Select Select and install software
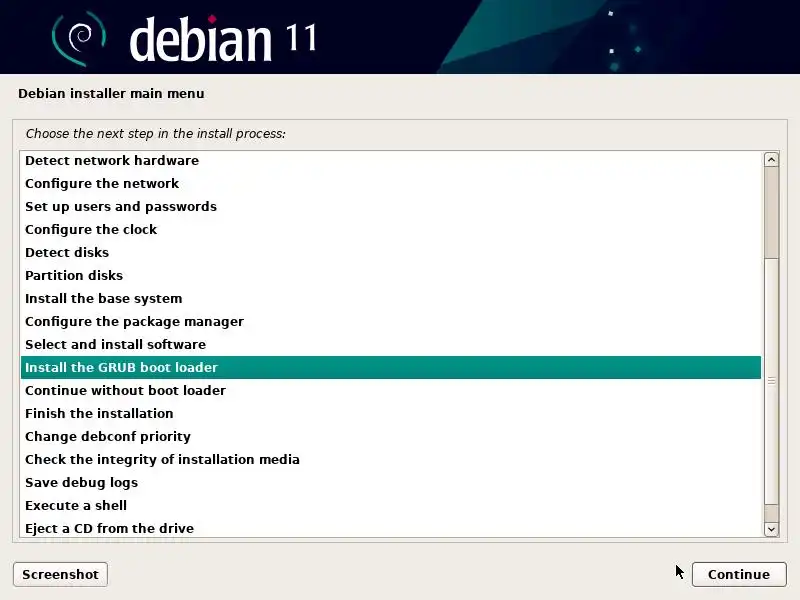Screen dimensions: 800x600 (391, 344)
